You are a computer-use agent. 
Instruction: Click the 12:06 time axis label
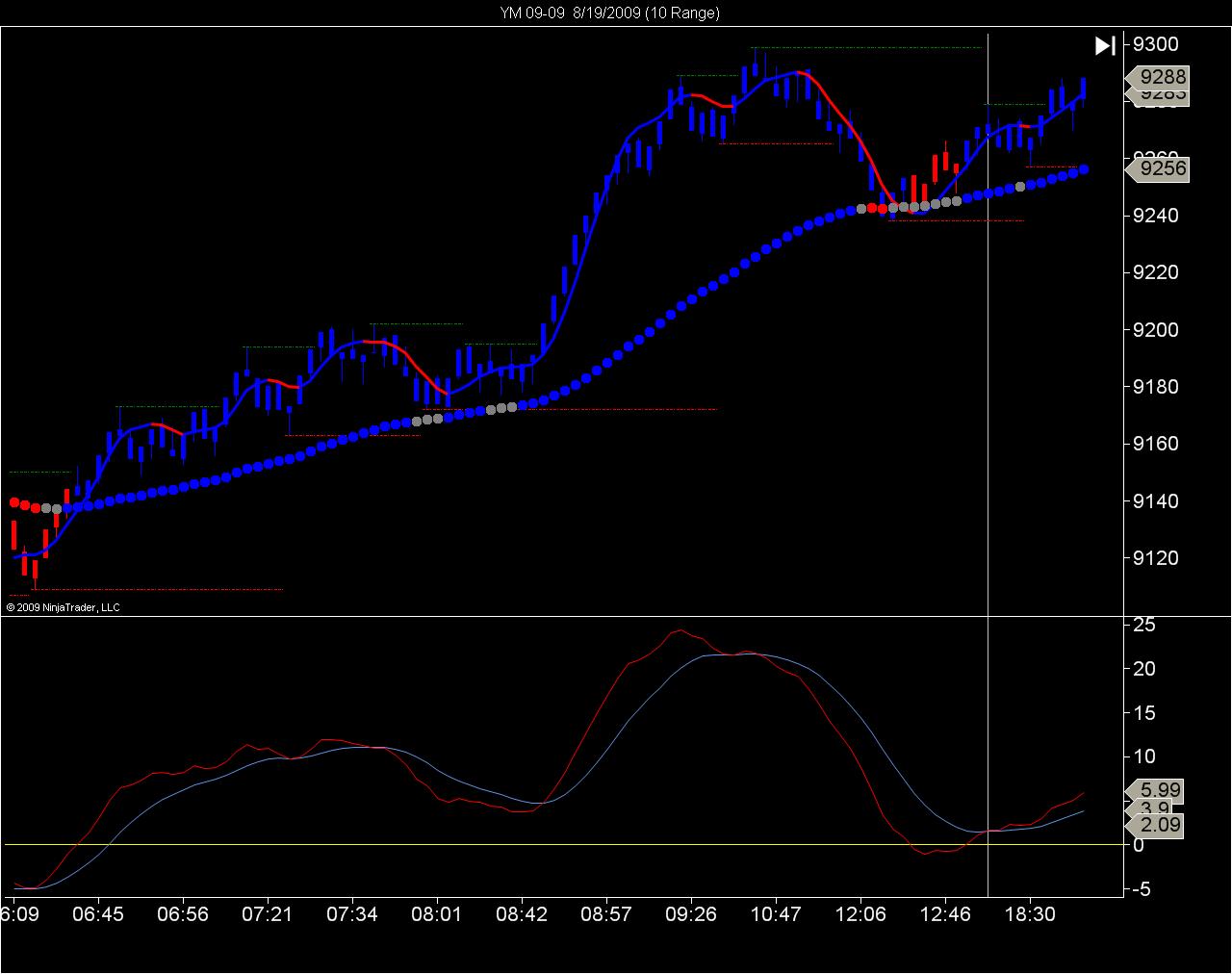click(x=860, y=913)
